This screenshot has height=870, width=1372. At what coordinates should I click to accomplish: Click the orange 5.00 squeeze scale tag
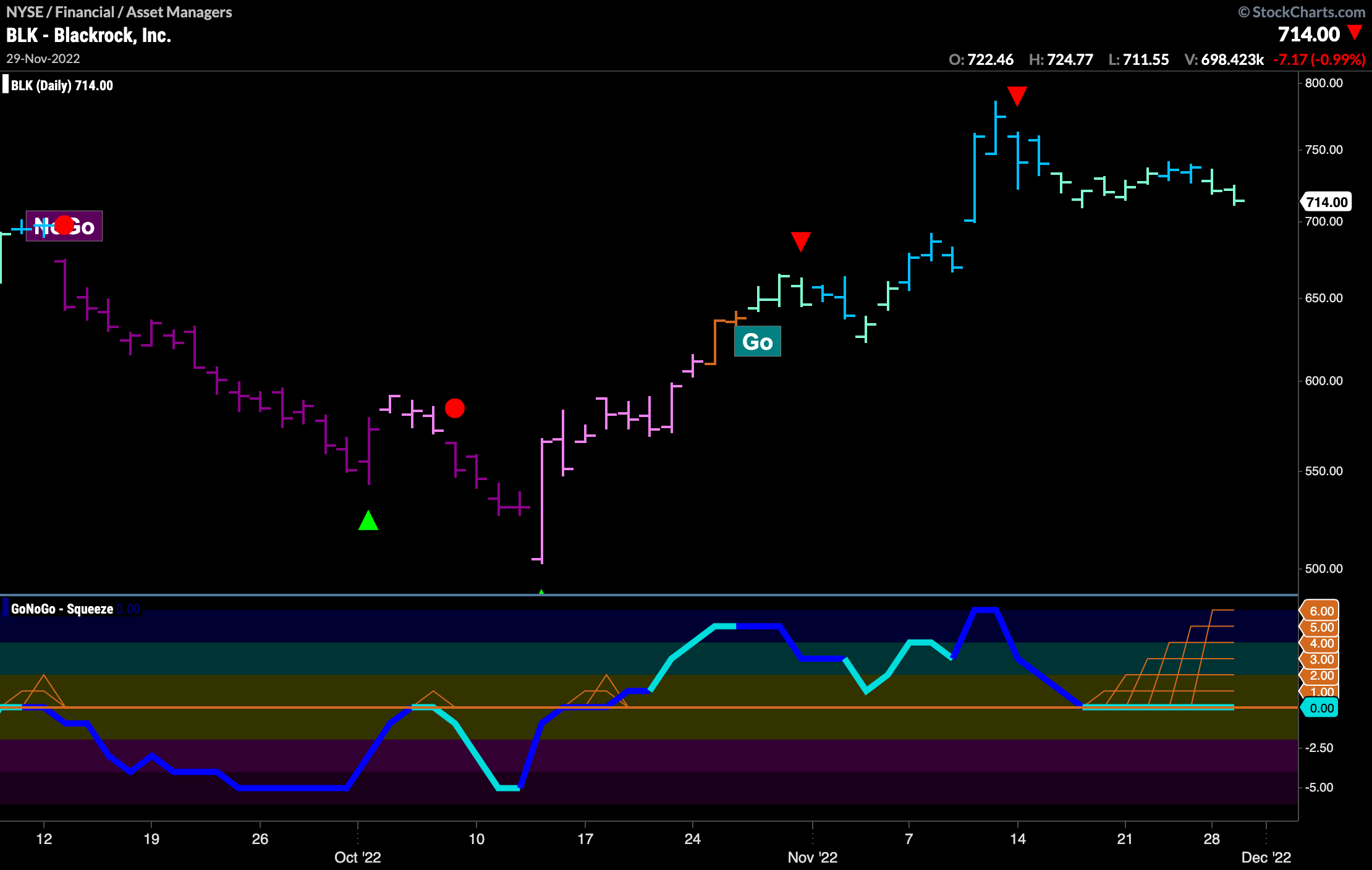tap(1320, 627)
